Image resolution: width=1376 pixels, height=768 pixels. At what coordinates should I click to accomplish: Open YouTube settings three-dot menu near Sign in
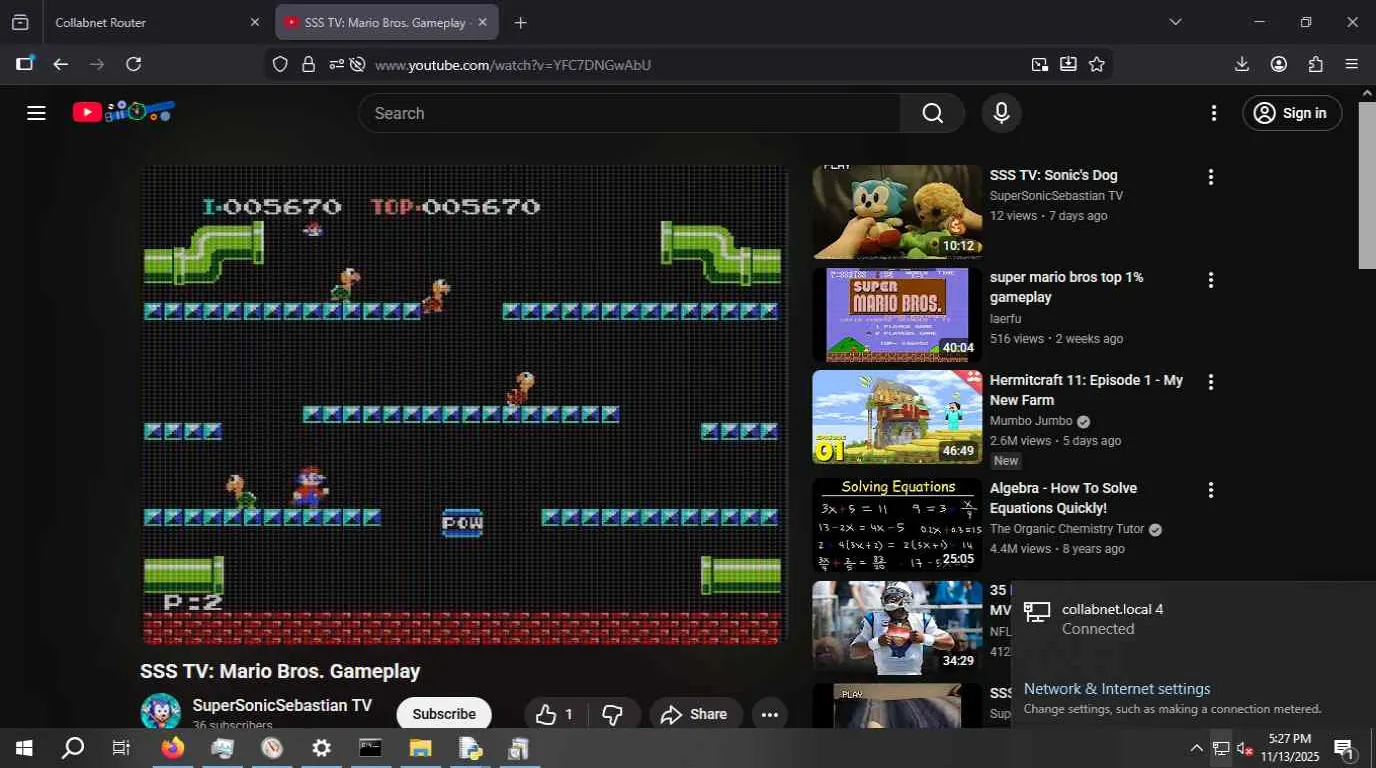point(1214,113)
